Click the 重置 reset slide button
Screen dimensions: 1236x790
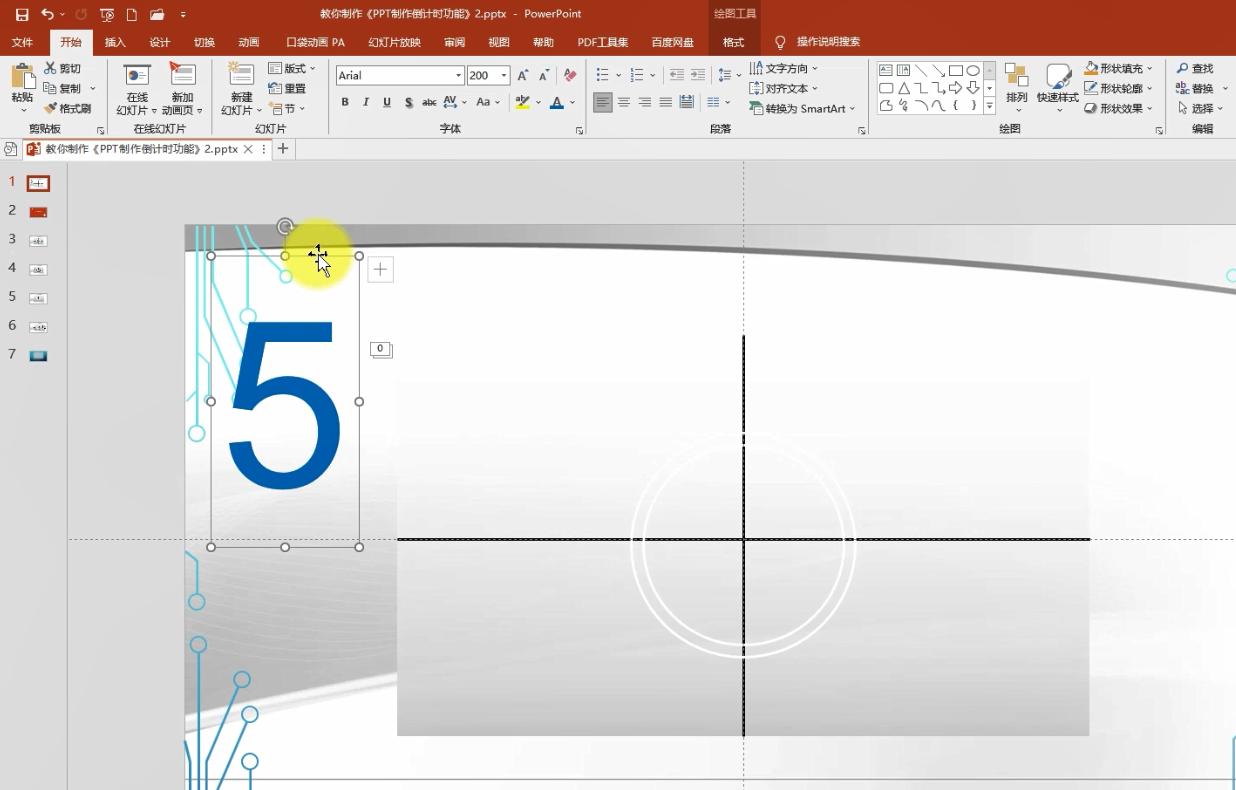tap(288, 88)
